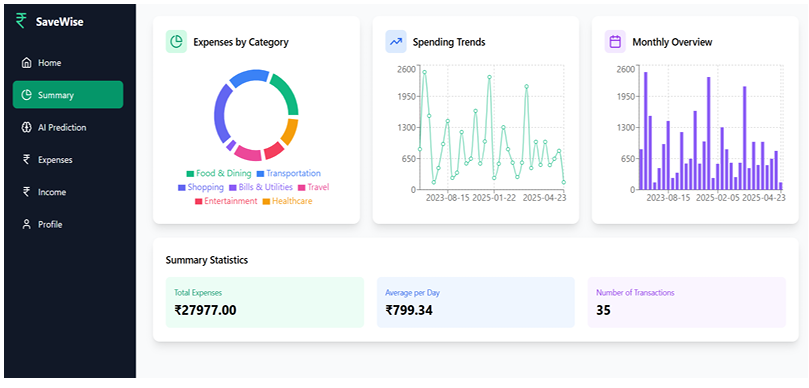Click the Shopping legend label
Screen dimensions: 809x388
(x=205, y=187)
